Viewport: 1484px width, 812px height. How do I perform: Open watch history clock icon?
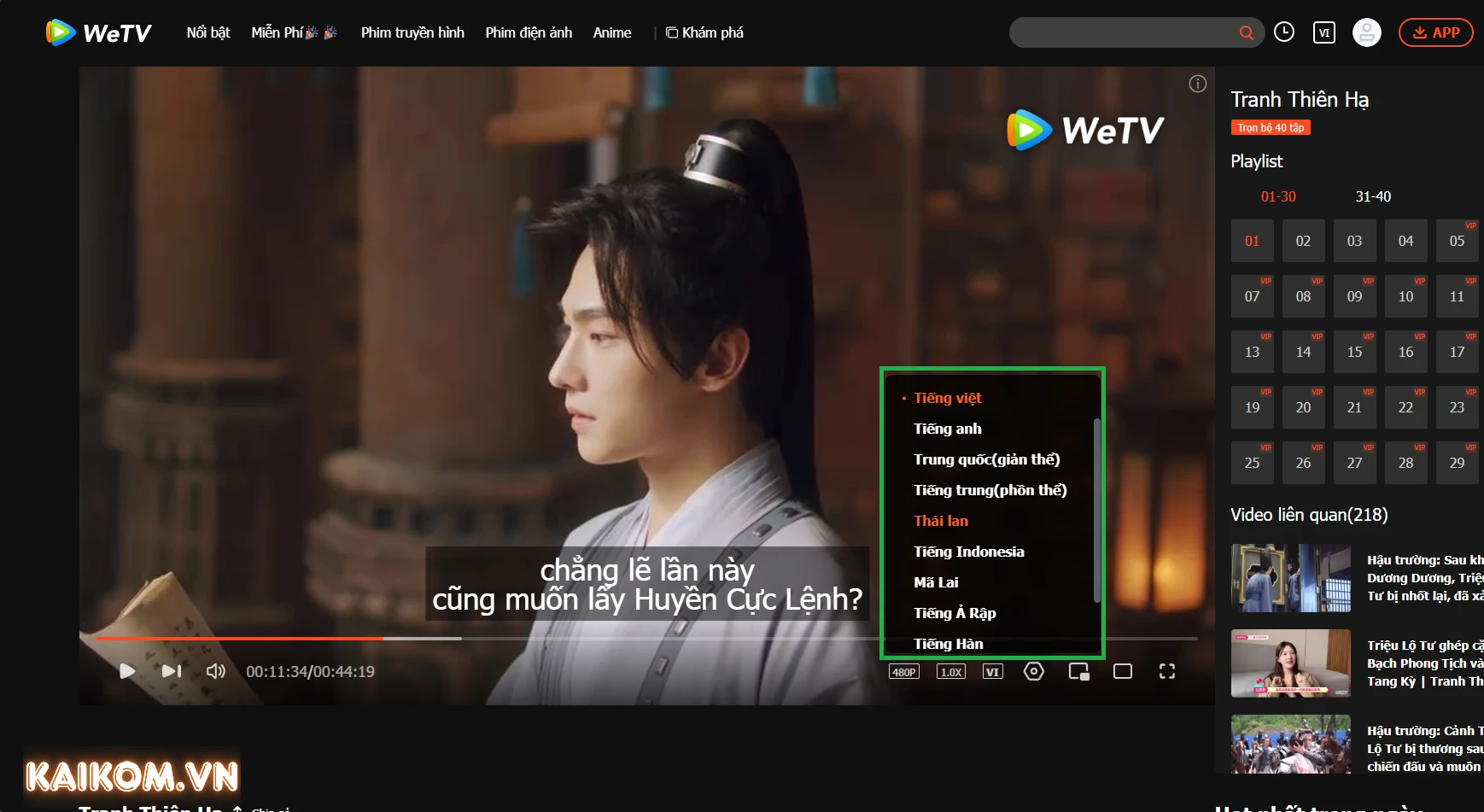[x=1284, y=32]
